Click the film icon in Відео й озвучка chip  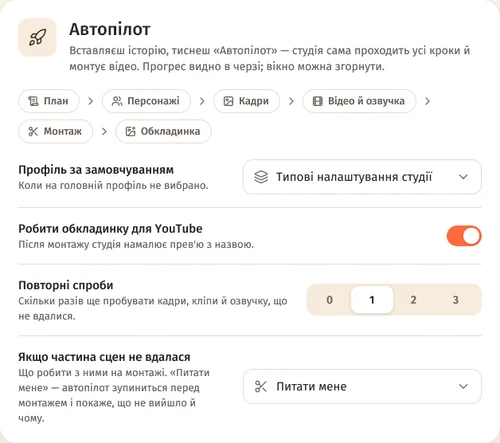[x=318, y=101]
